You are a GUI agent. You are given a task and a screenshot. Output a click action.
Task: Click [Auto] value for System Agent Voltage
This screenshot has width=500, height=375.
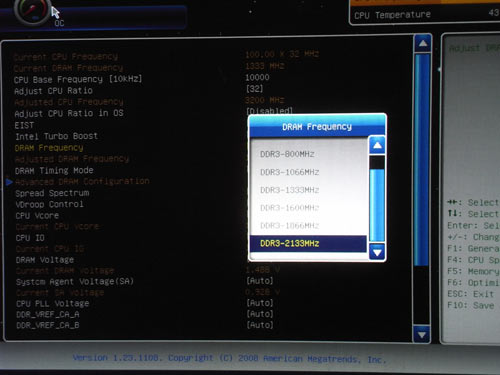[260, 281]
